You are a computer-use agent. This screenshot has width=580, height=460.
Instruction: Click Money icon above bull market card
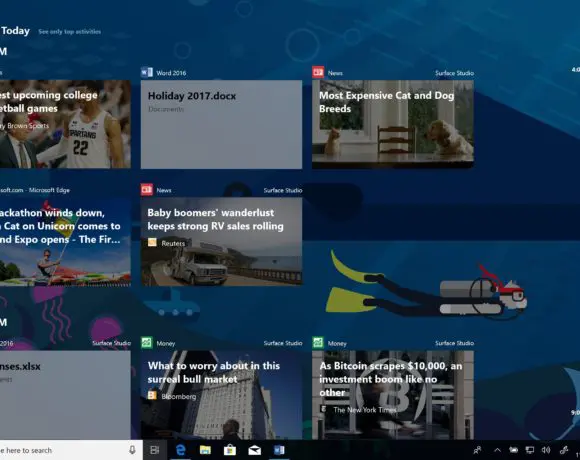[147, 343]
